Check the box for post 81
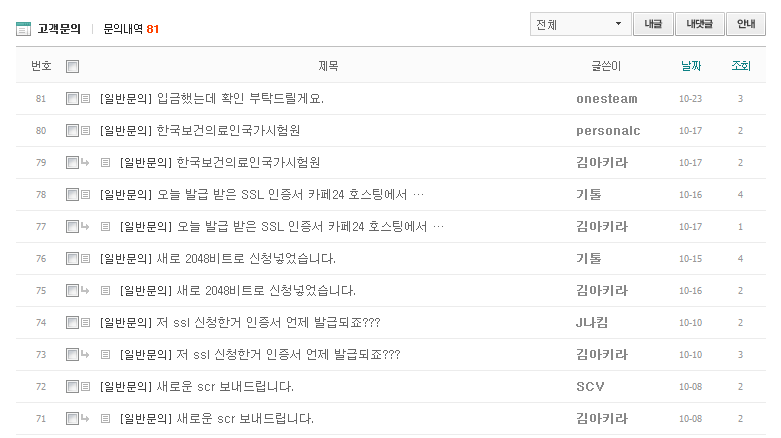This screenshot has height=438, width=781. click(x=72, y=99)
